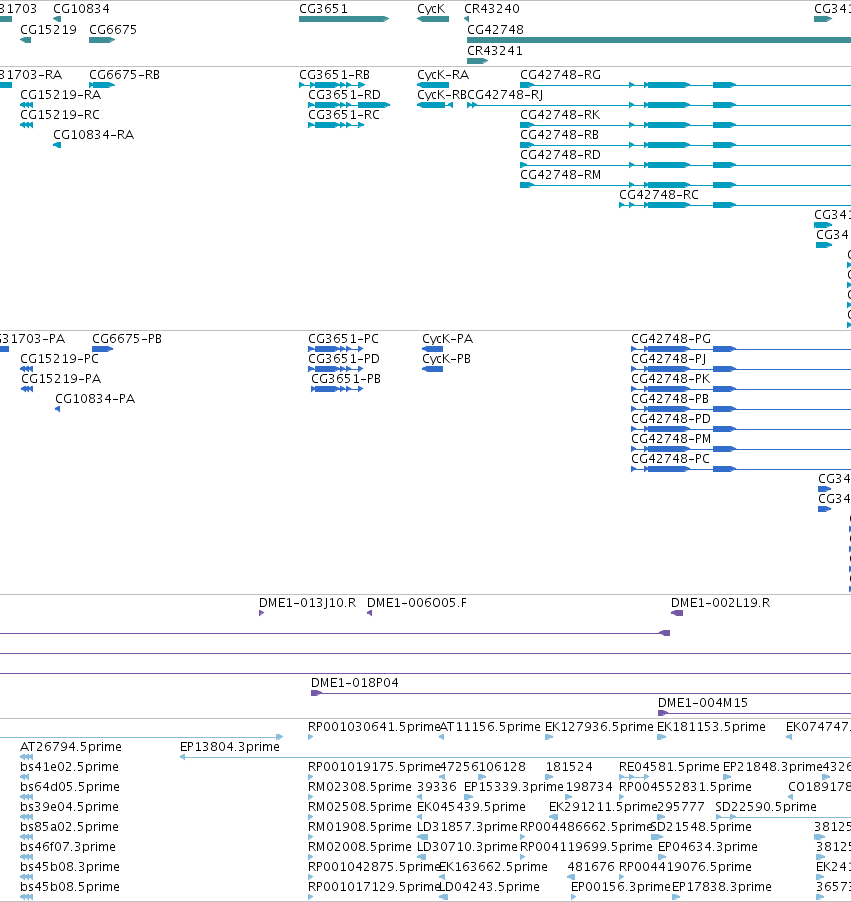Select EST bs85a02.5prime label
Viewport: 851px width, 902px height.
[69, 827]
